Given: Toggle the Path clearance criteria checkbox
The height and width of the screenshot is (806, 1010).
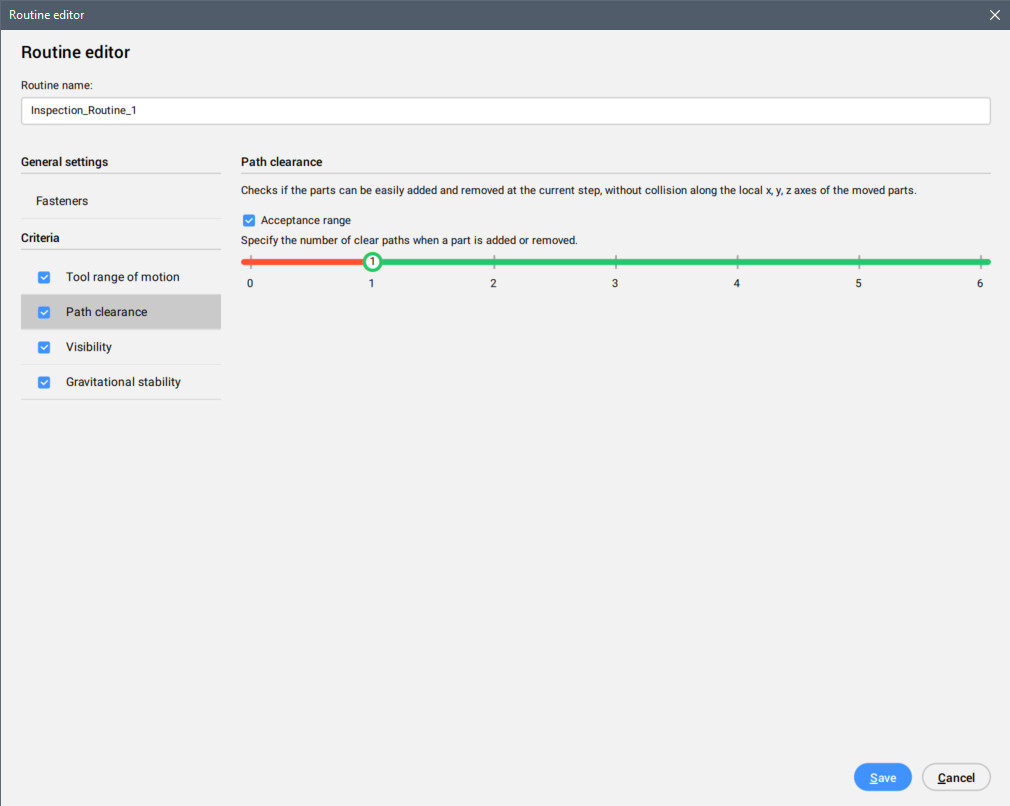Looking at the screenshot, I should pos(44,312).
